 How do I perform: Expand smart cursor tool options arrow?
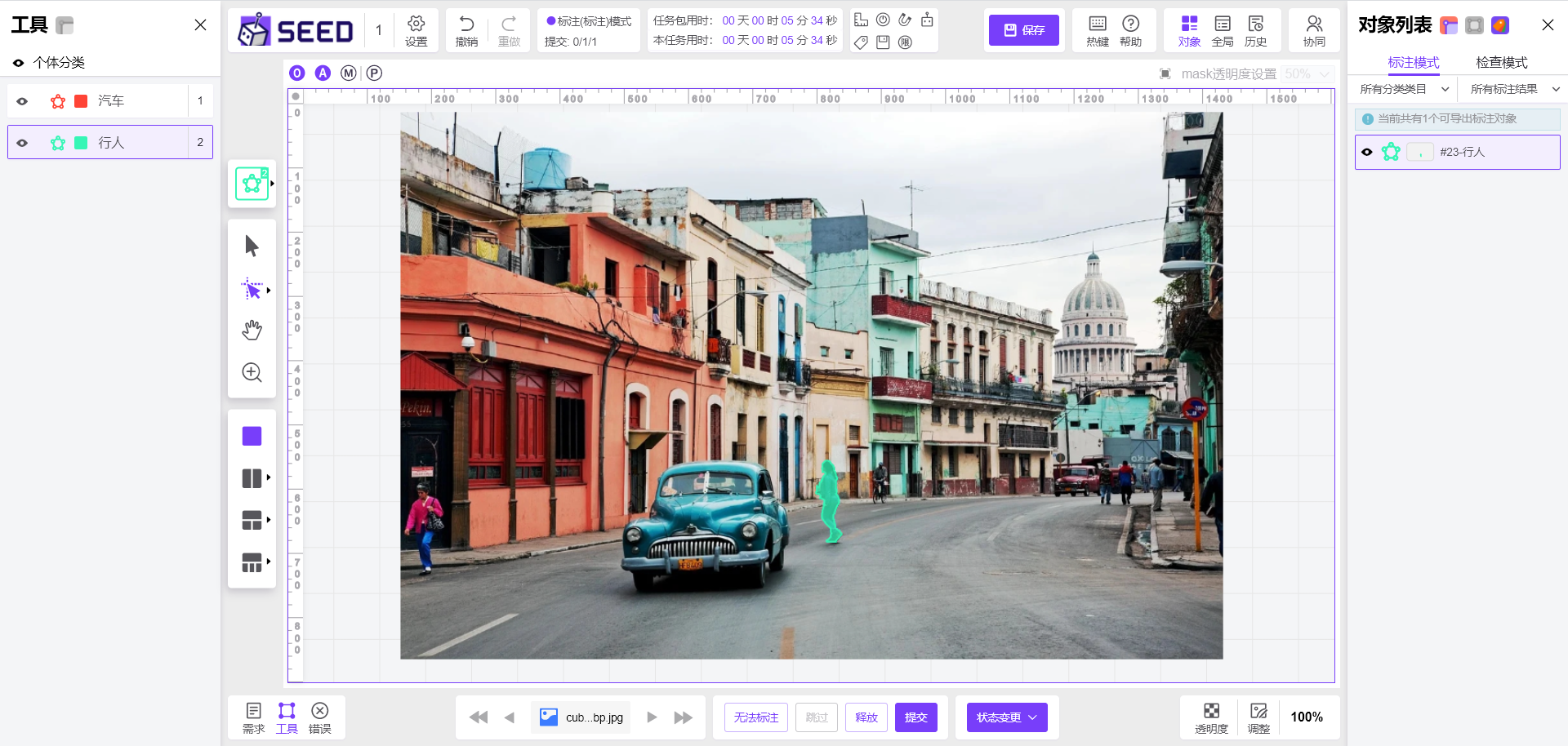(269, 291)
